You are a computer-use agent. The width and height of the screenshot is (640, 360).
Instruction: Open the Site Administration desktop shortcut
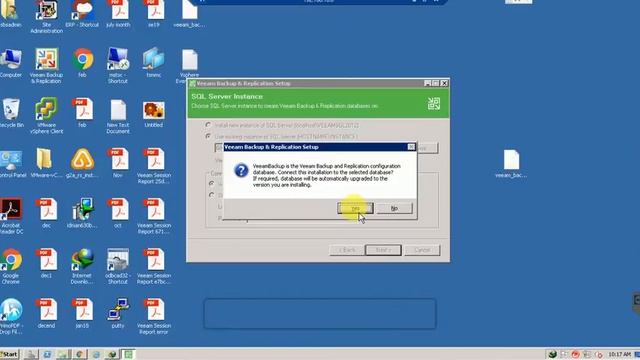coord(47,16)
